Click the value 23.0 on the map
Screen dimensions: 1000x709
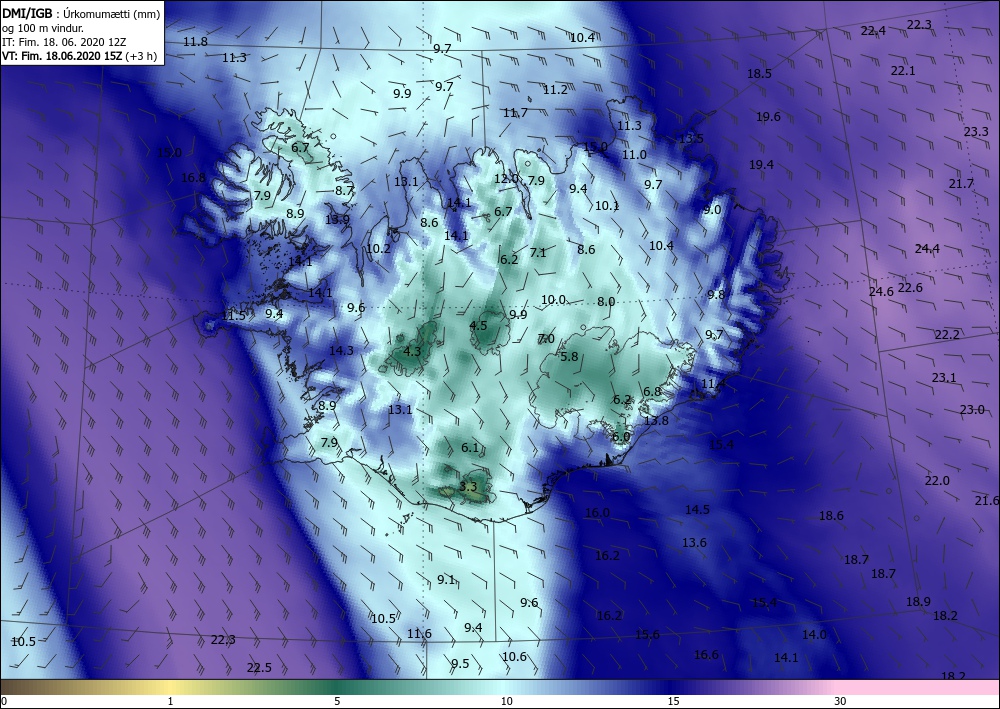(972, 410)
